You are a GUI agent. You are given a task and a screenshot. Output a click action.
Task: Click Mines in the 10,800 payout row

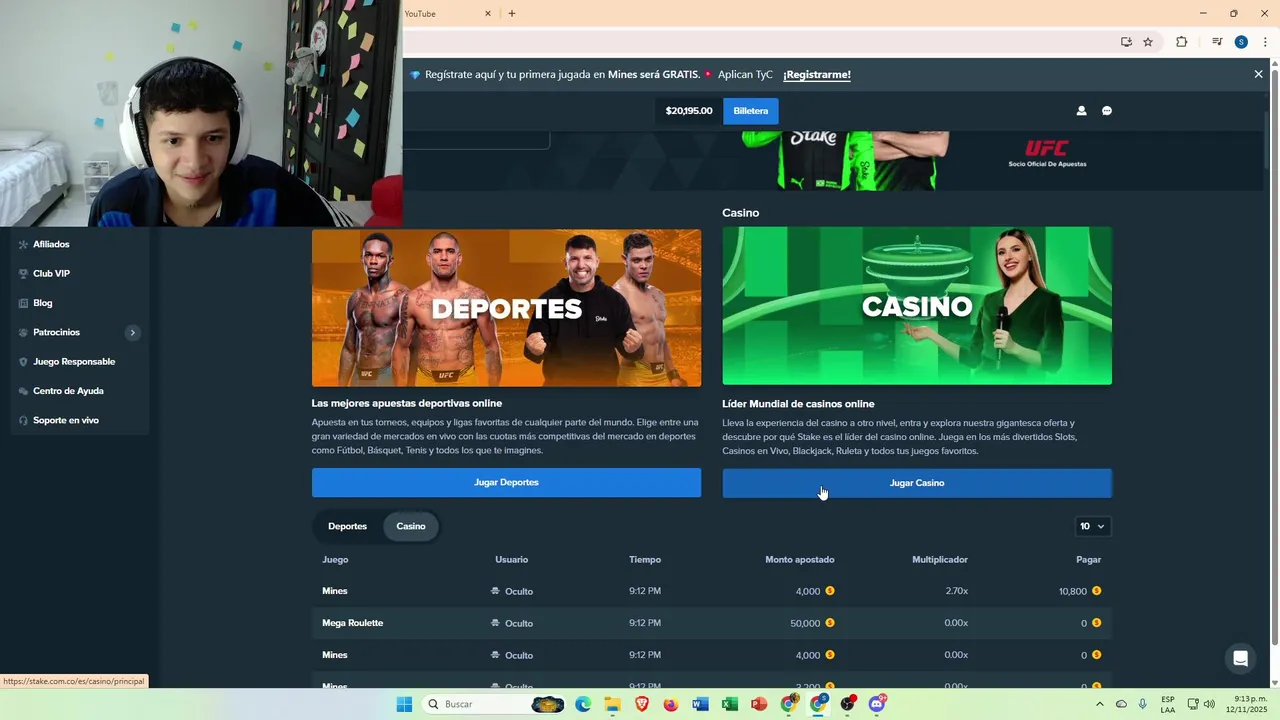[335, 591]
